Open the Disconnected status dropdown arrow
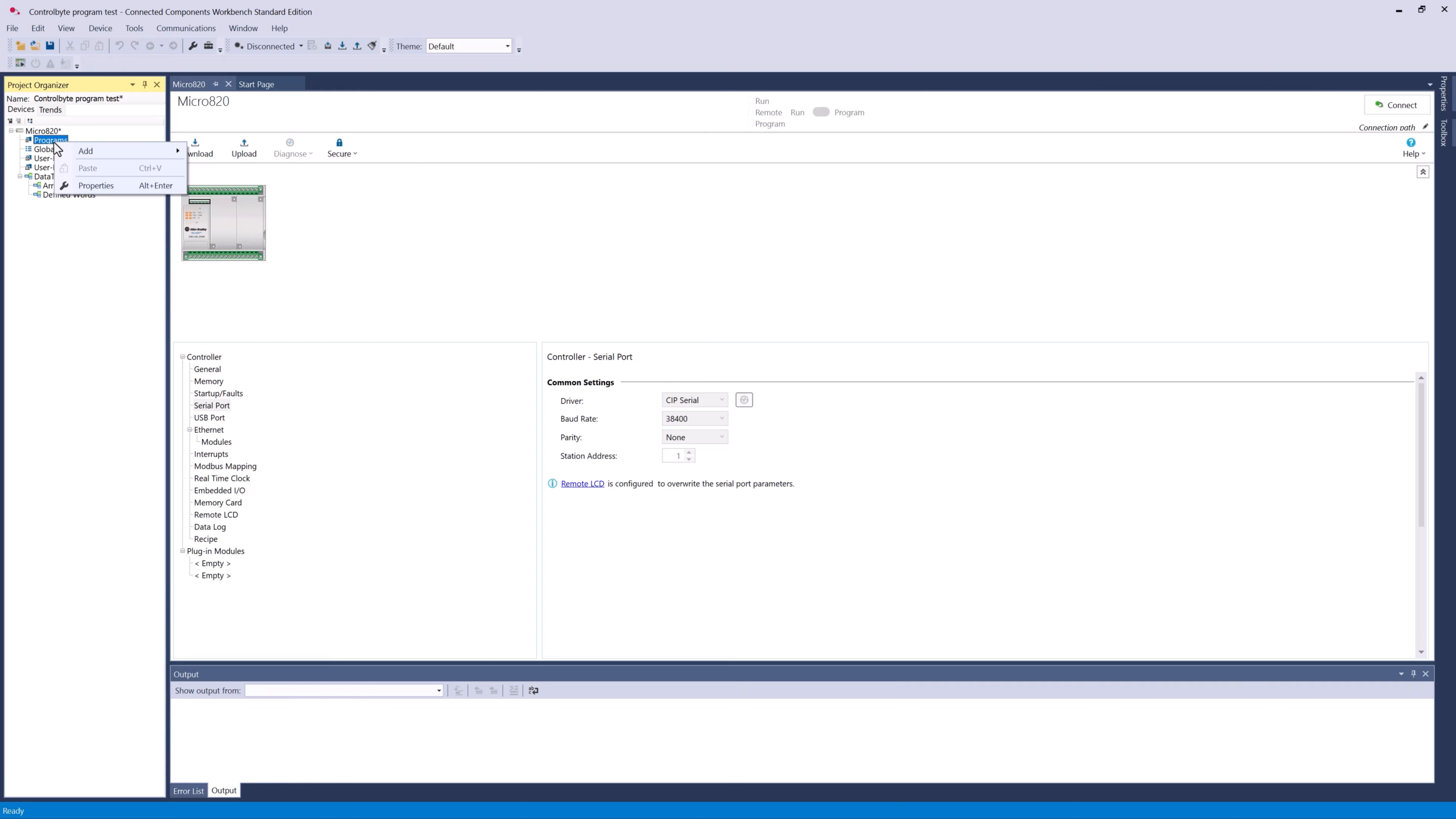This screenshot has height=819, width=1456. pos(301,46)
